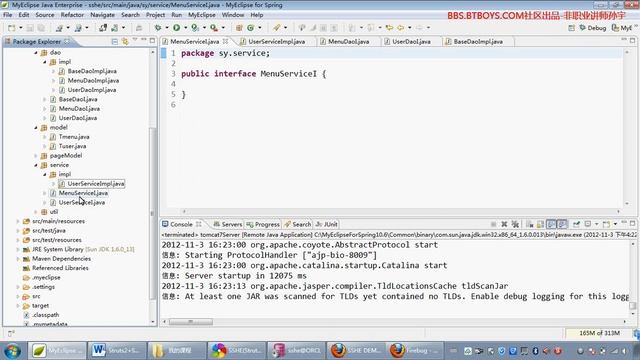Click the Debug bug toolbar icon
Image resolution: width=640 pixels, height=360 pixels.
pyautogui.click(x=158, y=28)
